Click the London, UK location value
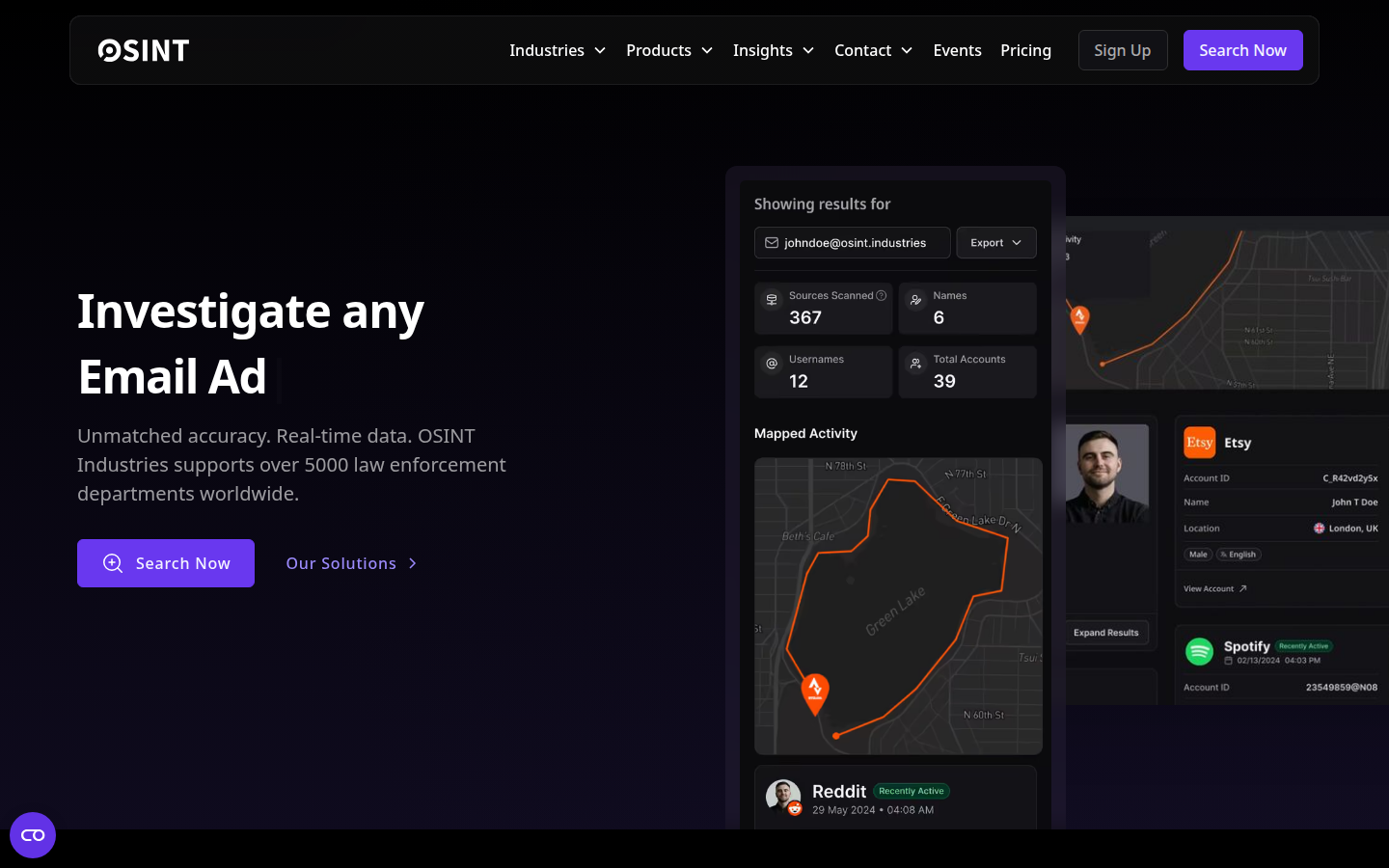 coord(1347,529)
